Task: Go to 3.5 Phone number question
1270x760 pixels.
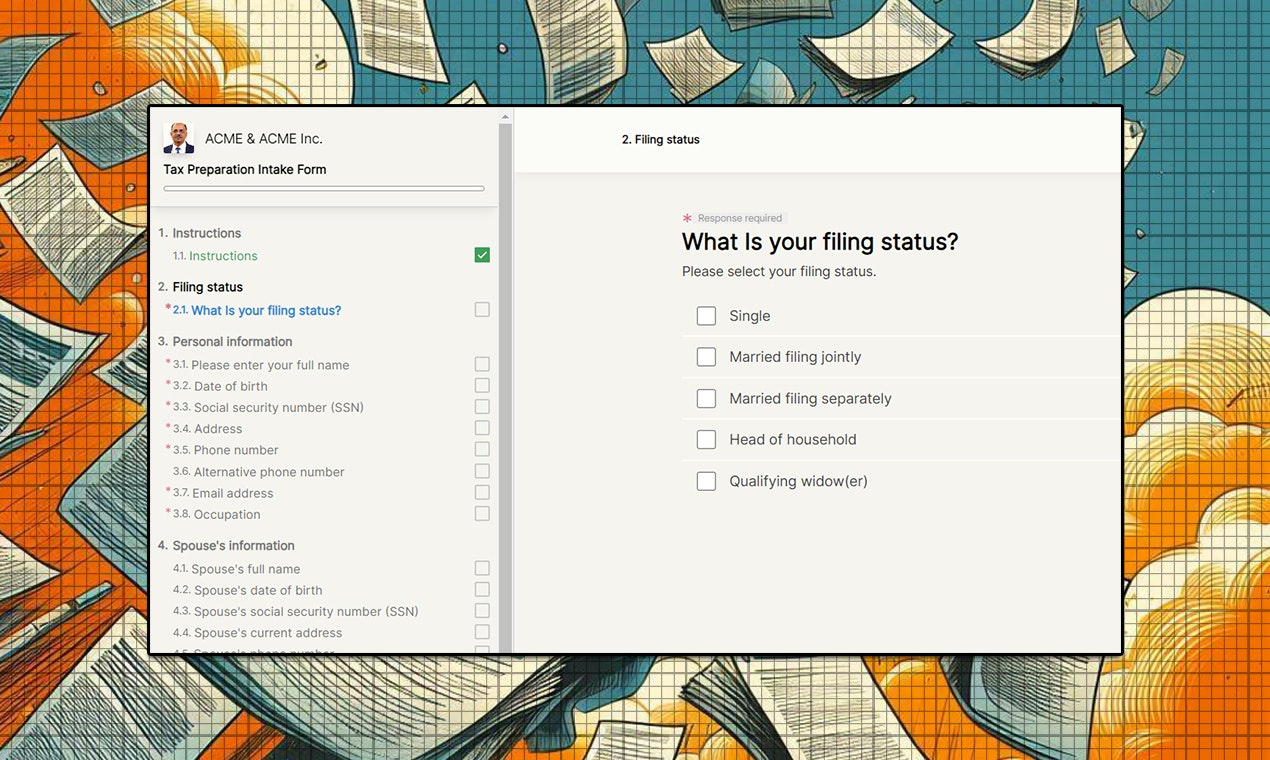Action: [x=225, y=450]
